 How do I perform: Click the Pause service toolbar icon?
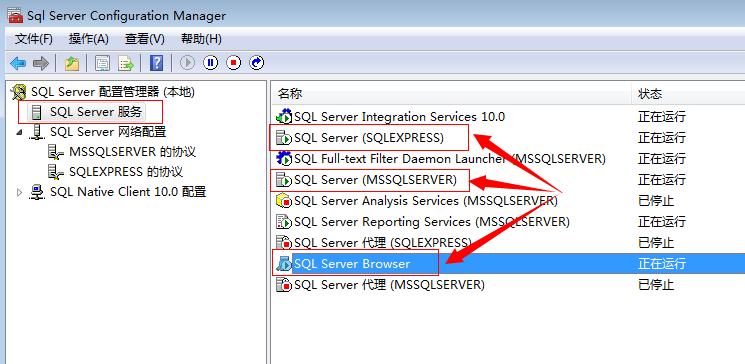tap(210, 63)
